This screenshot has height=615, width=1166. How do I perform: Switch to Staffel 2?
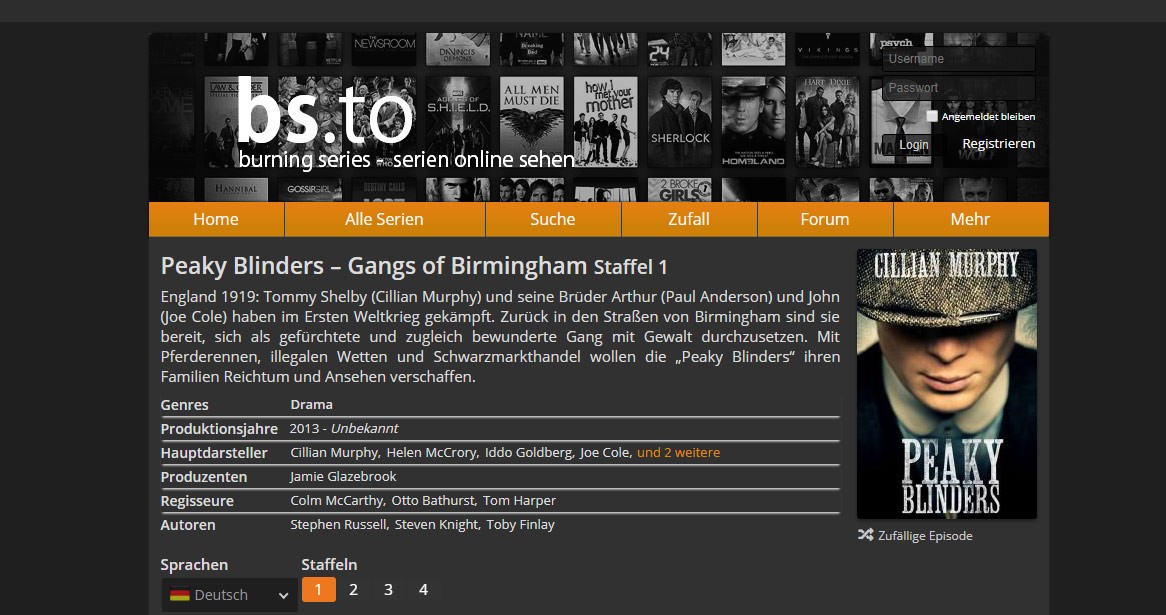coord(353,590)
